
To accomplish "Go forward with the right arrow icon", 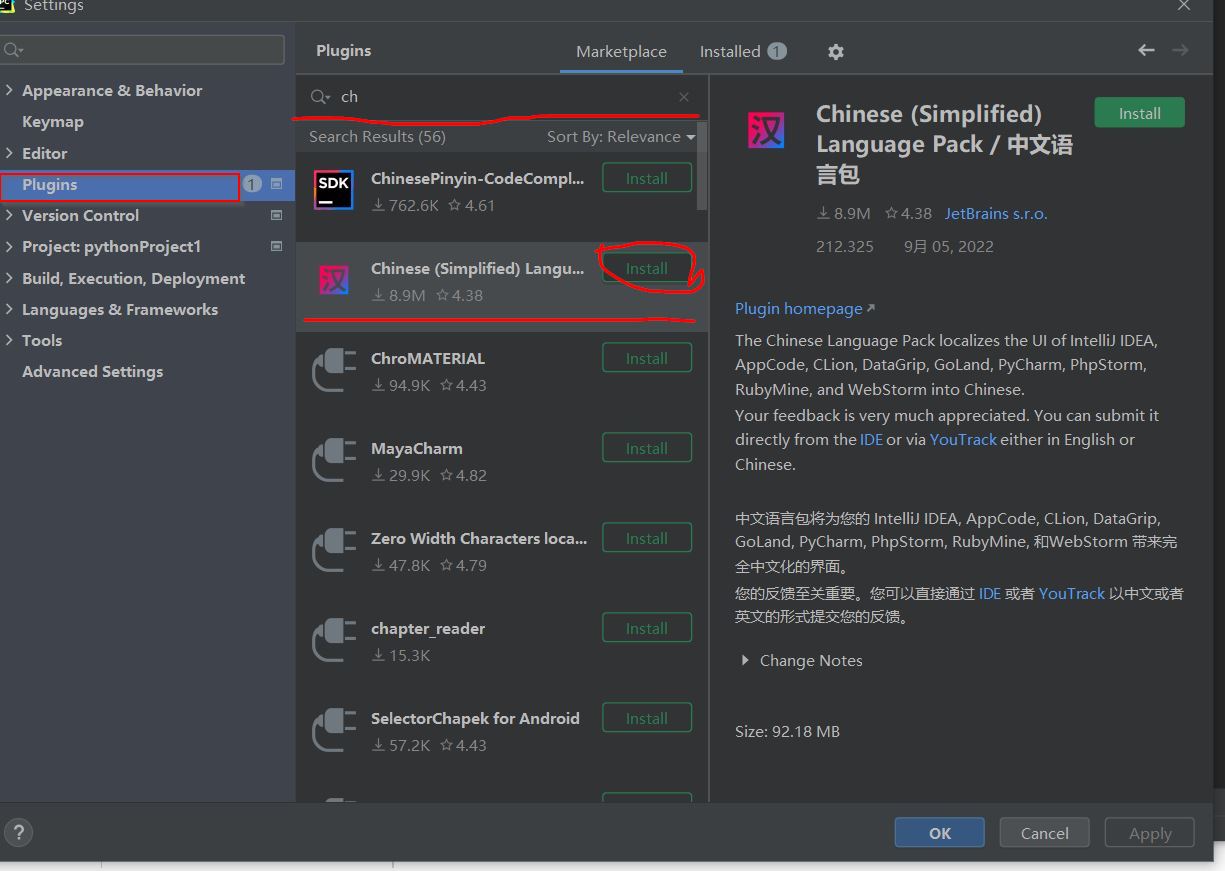I will pos(1180,50).
